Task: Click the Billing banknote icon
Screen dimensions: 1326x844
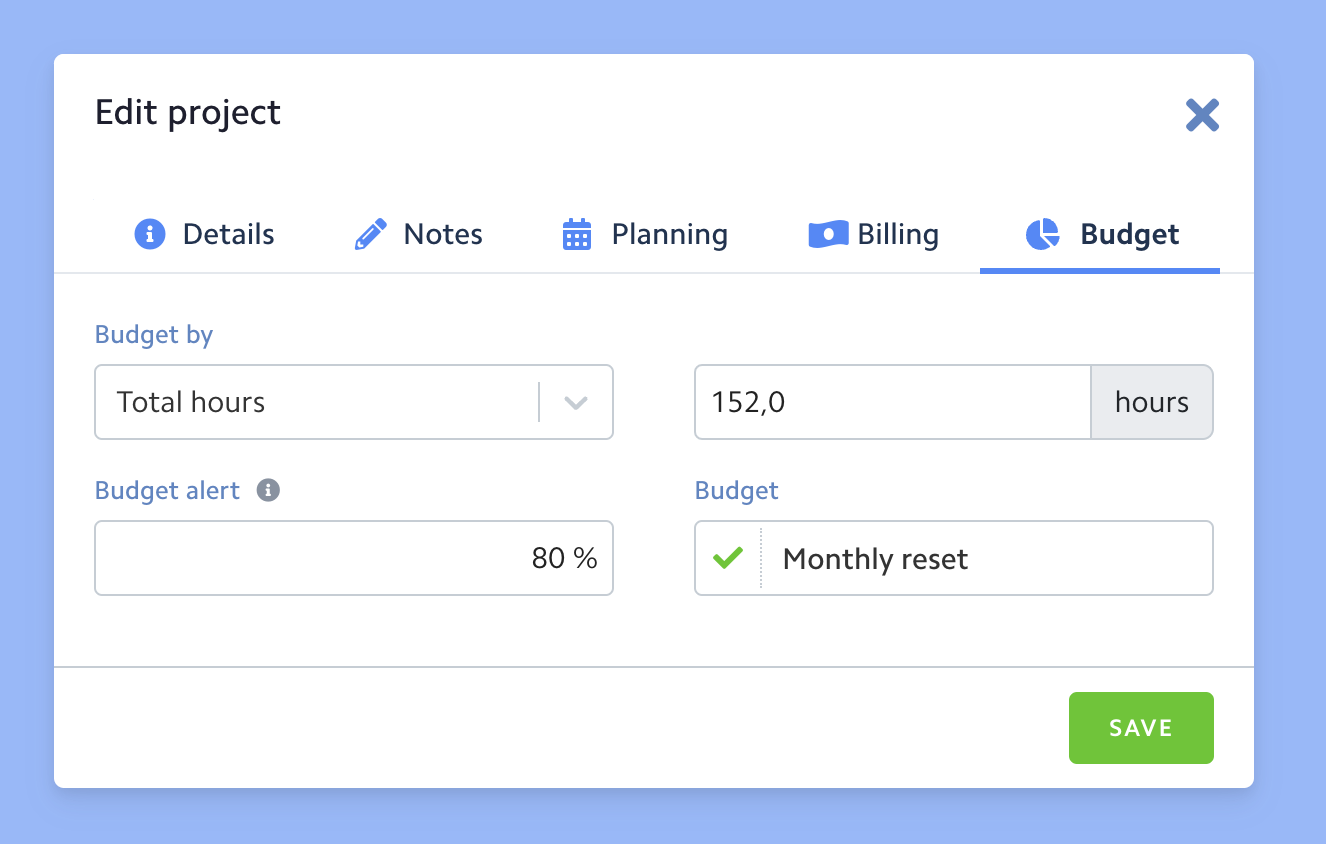Action: 828,234
